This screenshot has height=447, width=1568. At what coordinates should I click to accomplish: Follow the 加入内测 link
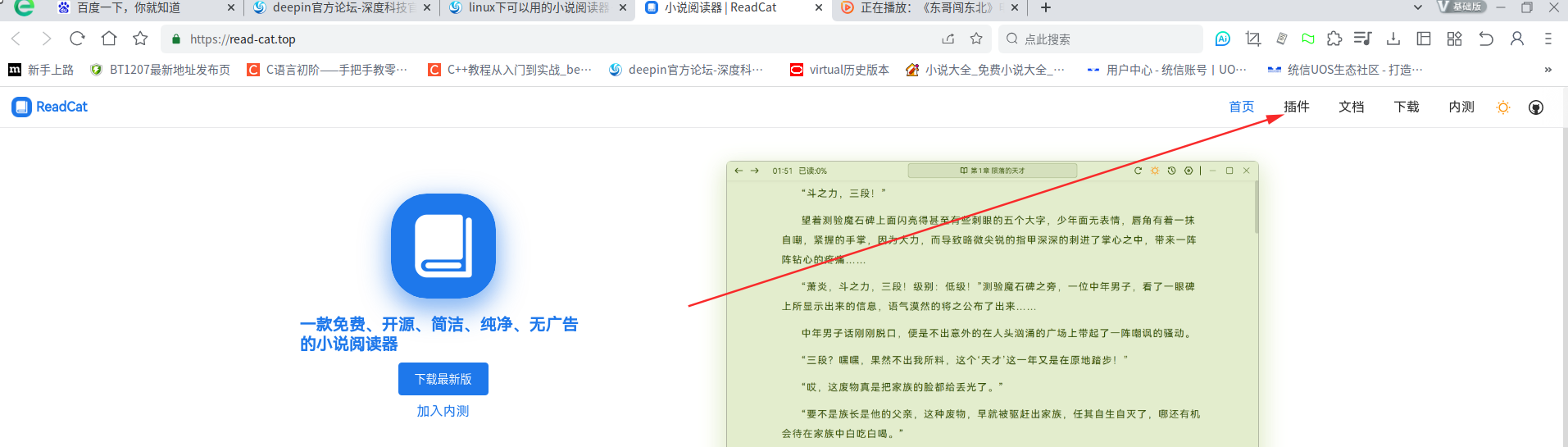(x=443, y=411)
